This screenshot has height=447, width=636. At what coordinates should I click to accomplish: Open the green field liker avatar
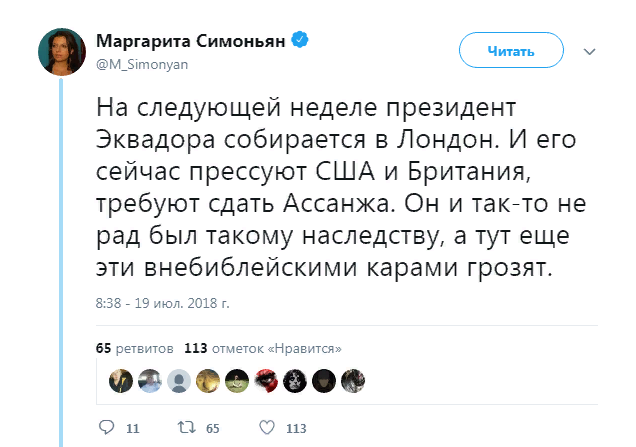coord(237,380)
